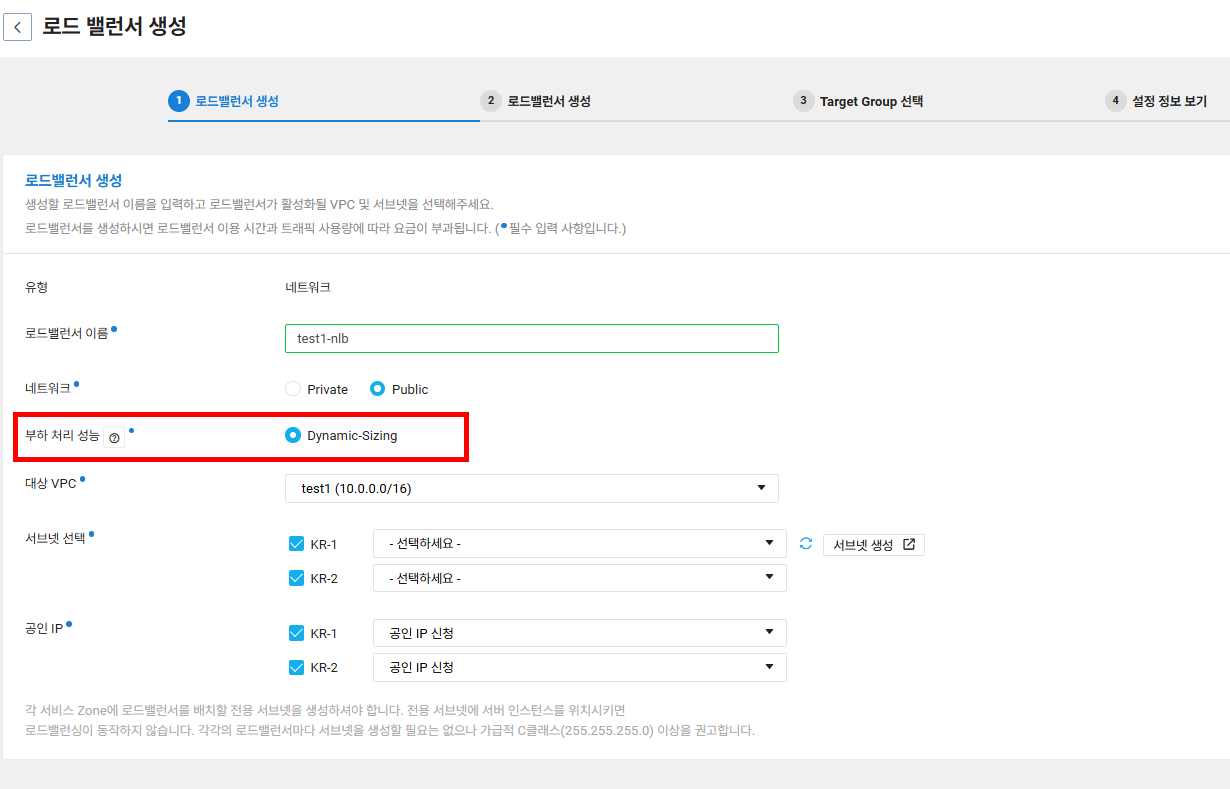
Task: Toggle KR-1 checkbox under 공인 IP
Action: point(296,633)
